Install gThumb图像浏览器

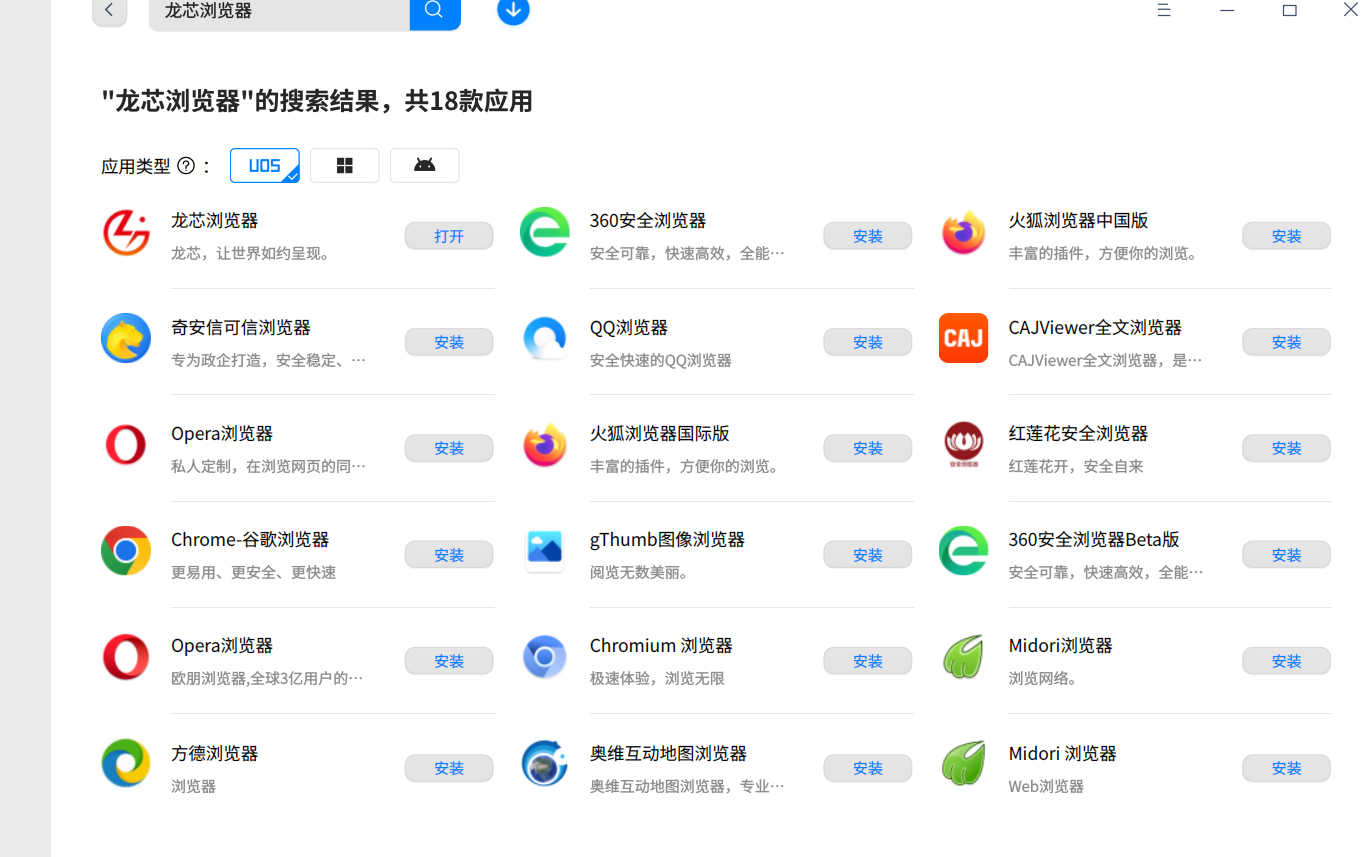point(868,554)
